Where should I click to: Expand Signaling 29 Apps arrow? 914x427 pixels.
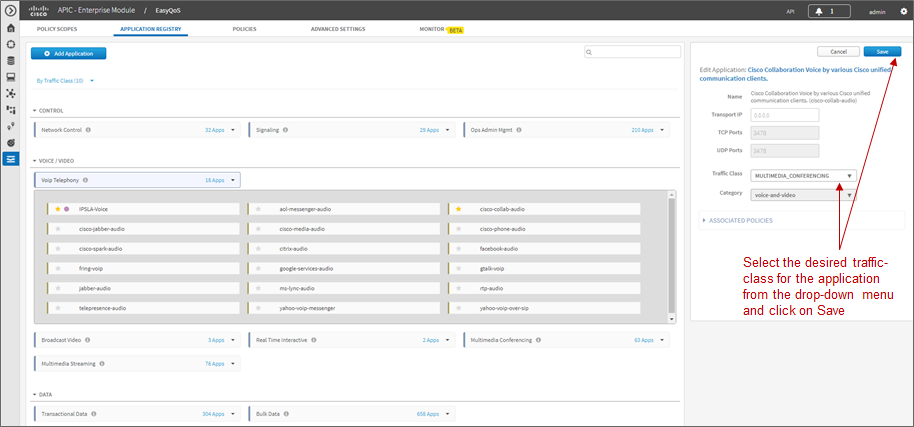(x=447, y=130)
